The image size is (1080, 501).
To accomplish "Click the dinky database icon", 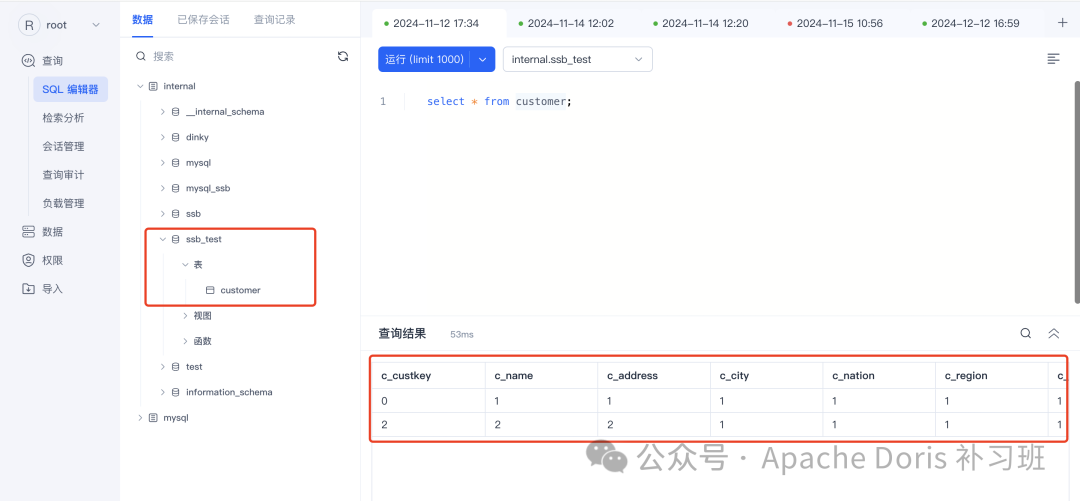I will coord(176,137).
